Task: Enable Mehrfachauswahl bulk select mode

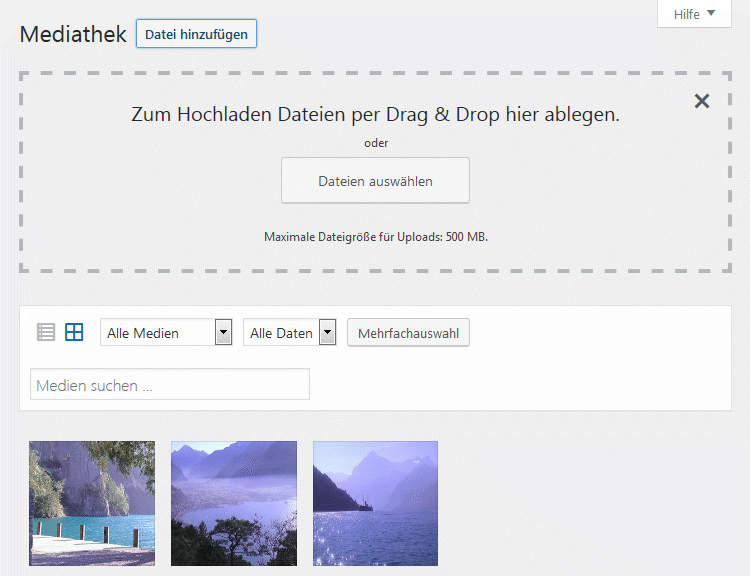Action: [408, 333]
